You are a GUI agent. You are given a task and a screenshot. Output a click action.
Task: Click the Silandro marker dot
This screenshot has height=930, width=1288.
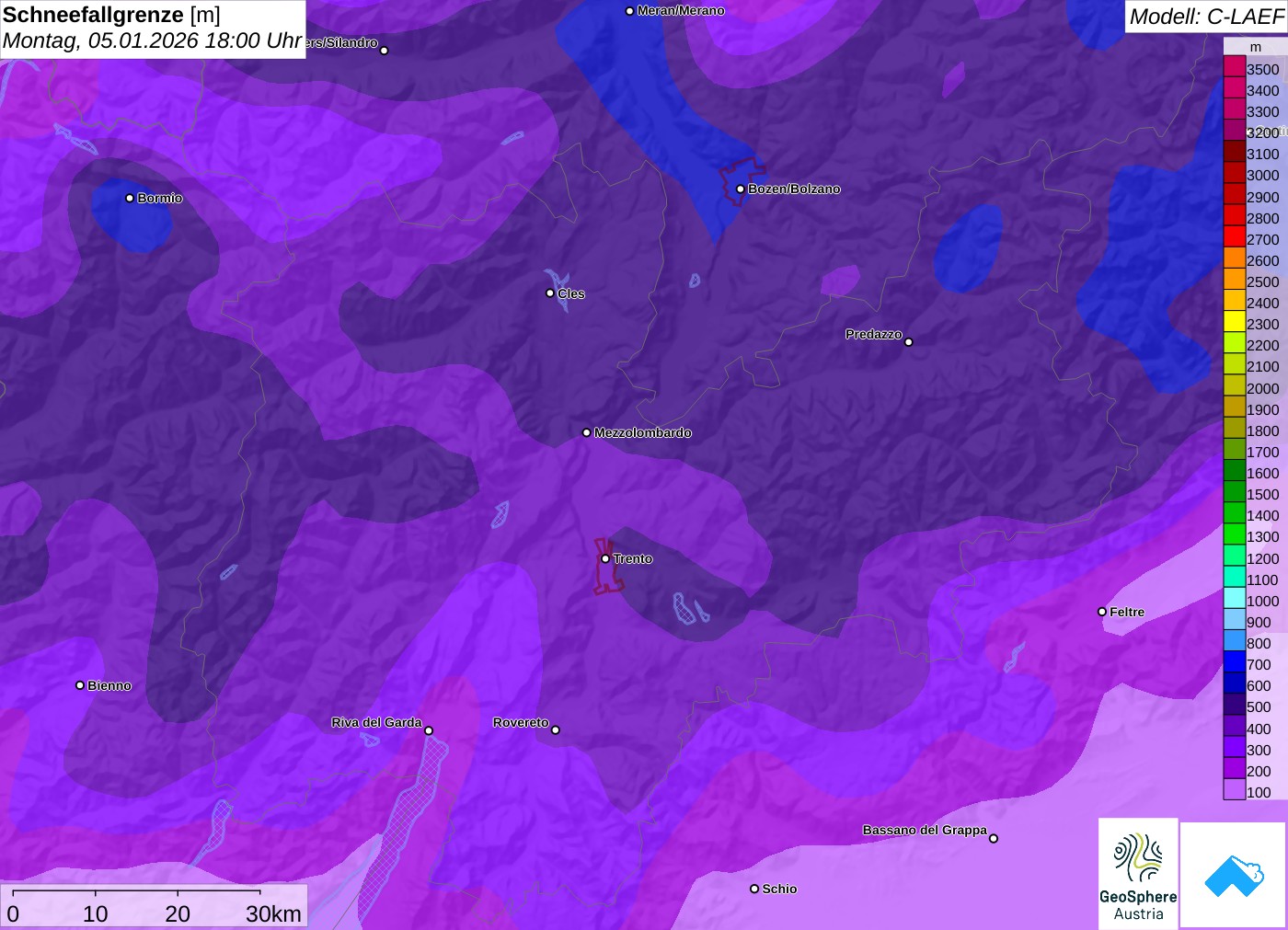point(385,51)
